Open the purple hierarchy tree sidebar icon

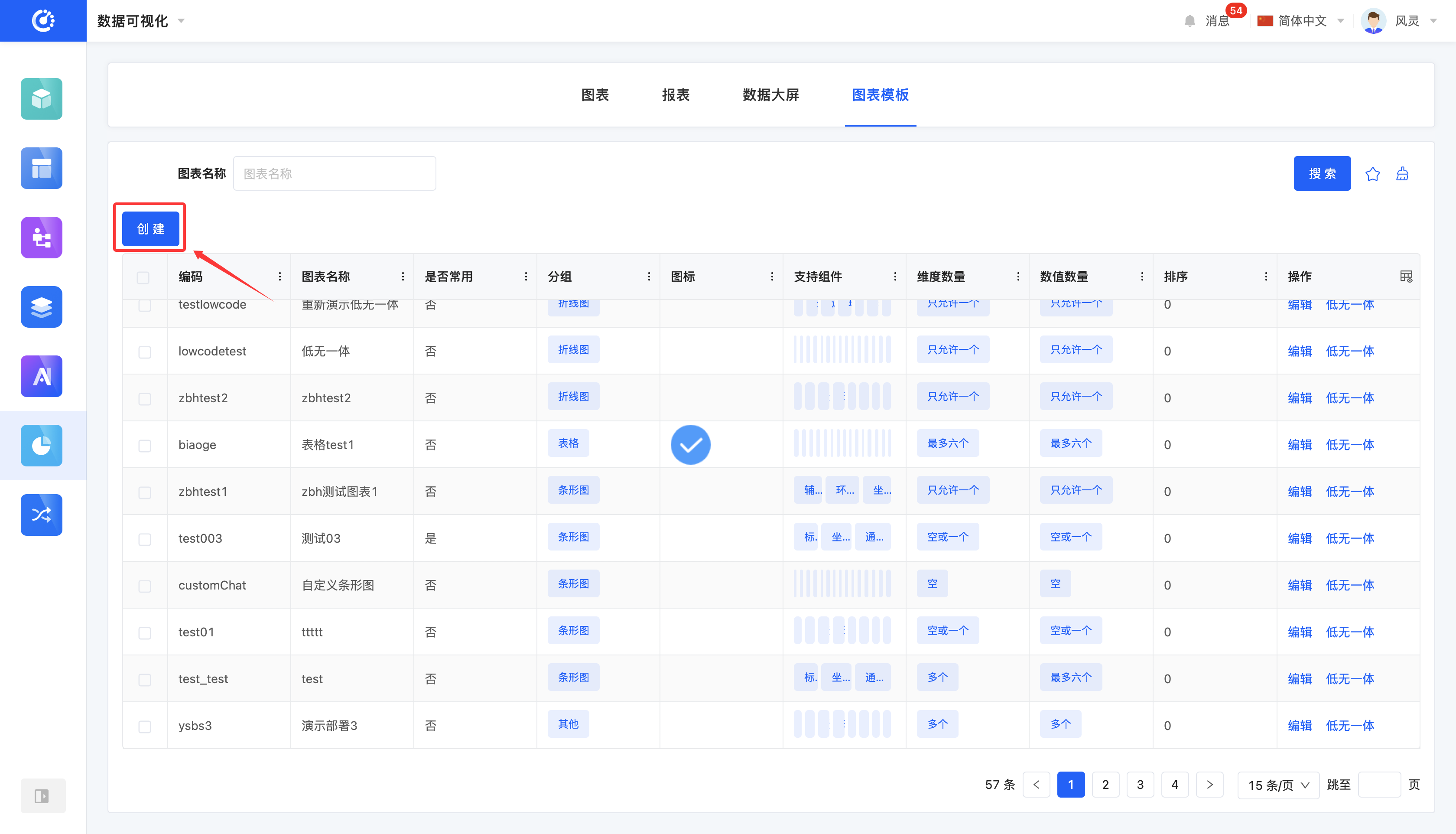[41, 237]
